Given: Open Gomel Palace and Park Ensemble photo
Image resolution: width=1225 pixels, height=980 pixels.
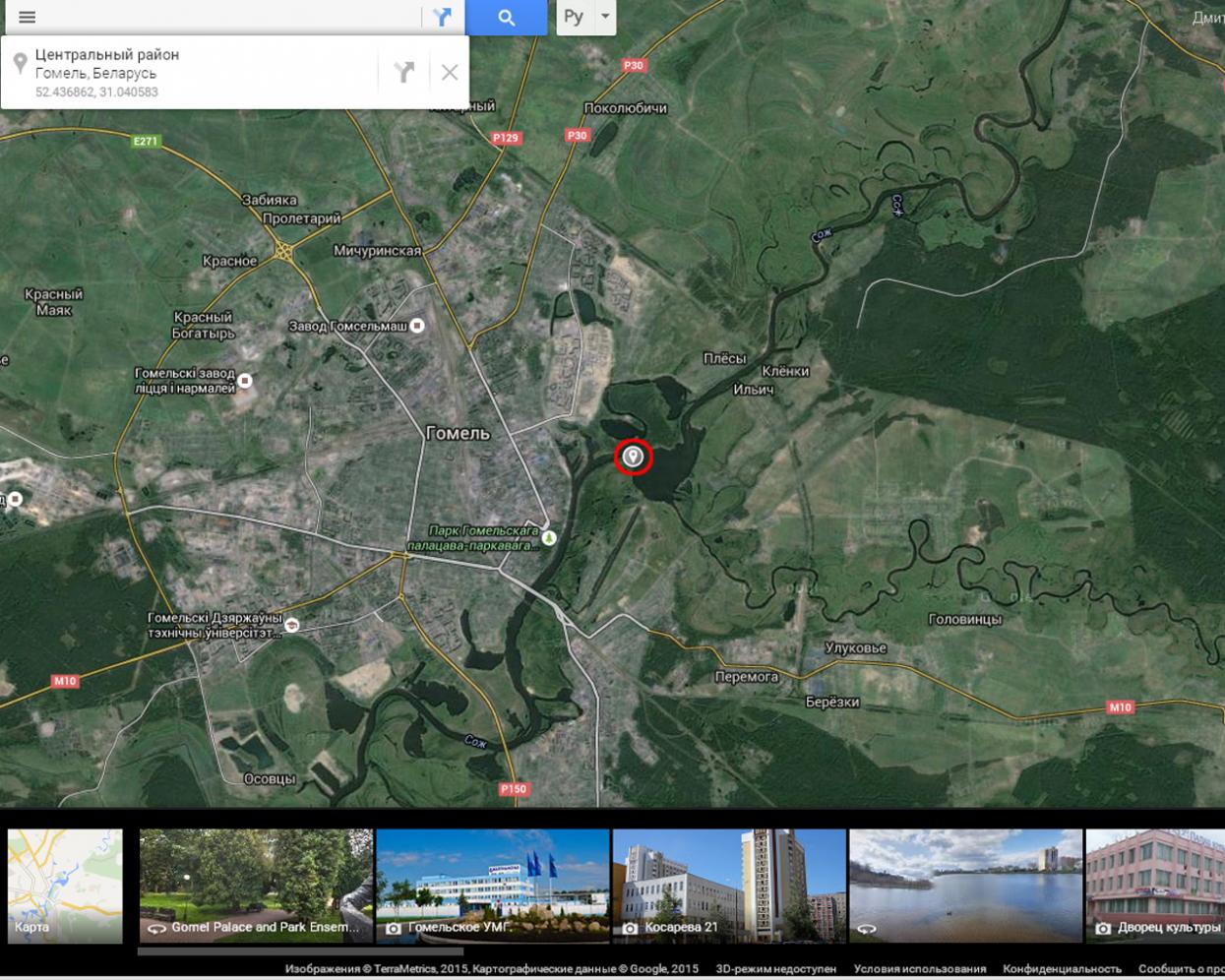Looking at the screenshot, I should pos(256,886).
